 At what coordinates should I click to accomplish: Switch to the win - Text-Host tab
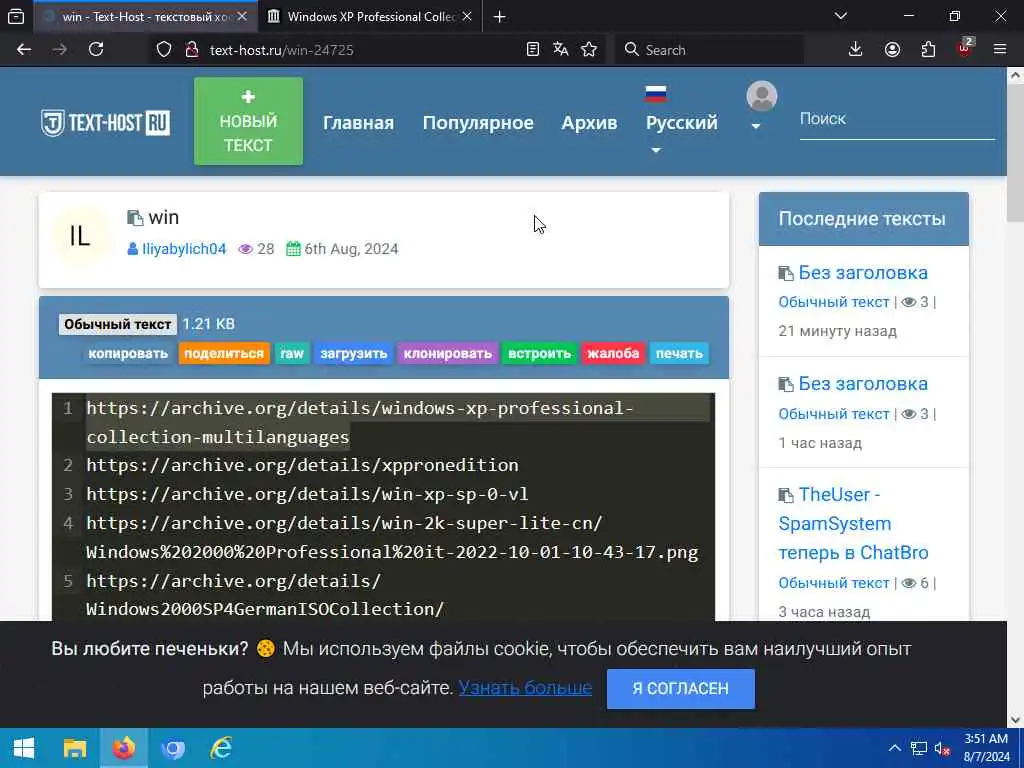point(145,17)
